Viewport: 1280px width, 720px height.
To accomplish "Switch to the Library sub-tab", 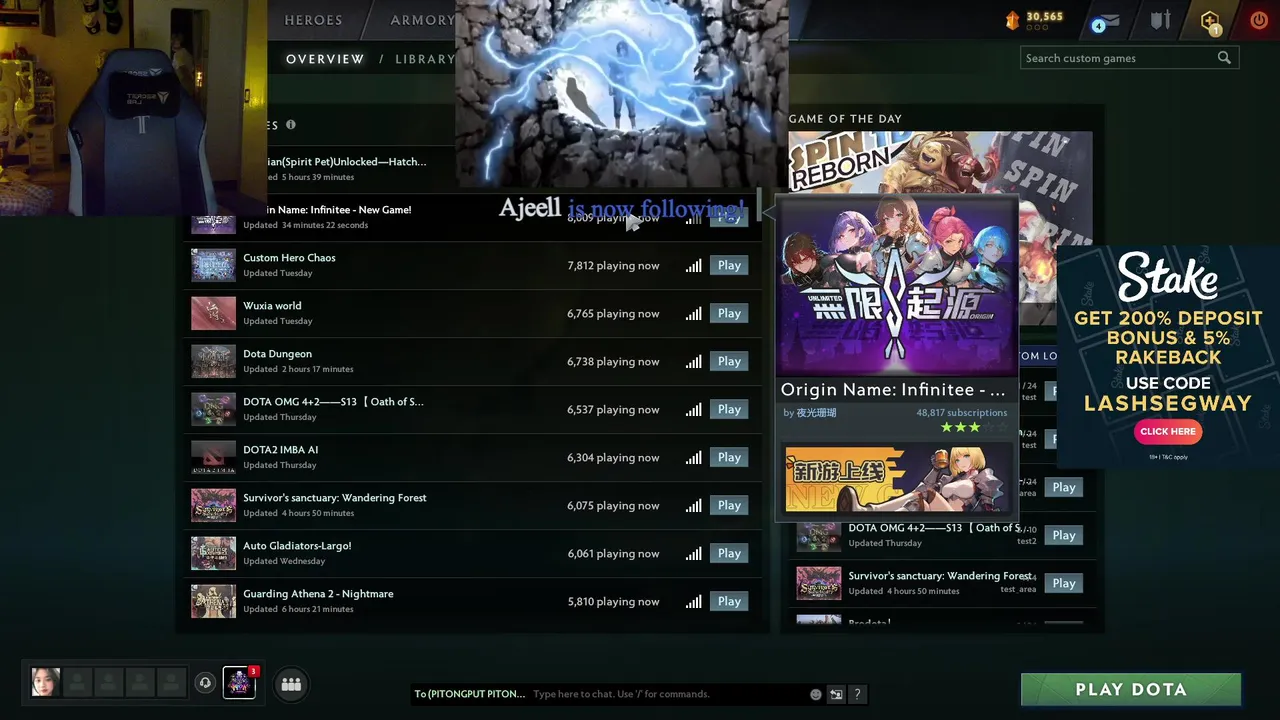I will 425,59.
